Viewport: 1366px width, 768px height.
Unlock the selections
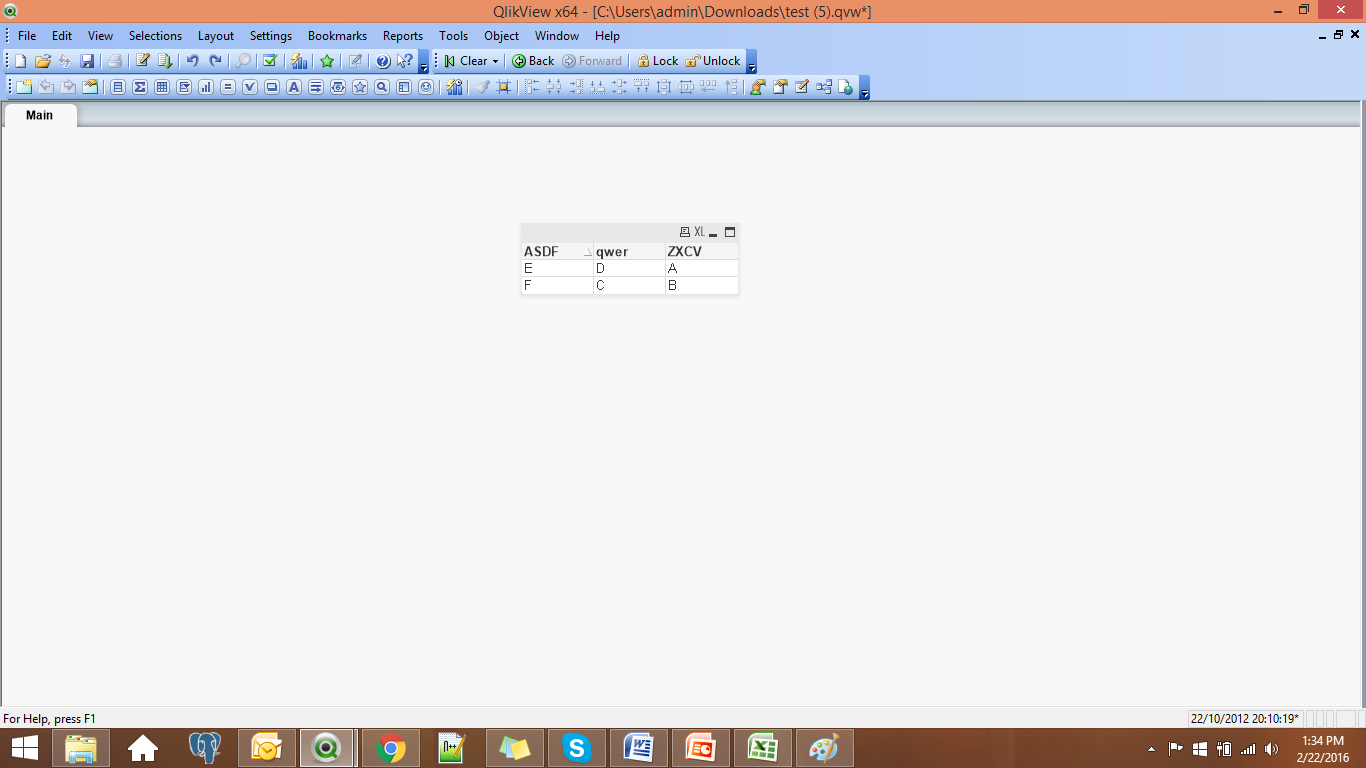point(713,61)
